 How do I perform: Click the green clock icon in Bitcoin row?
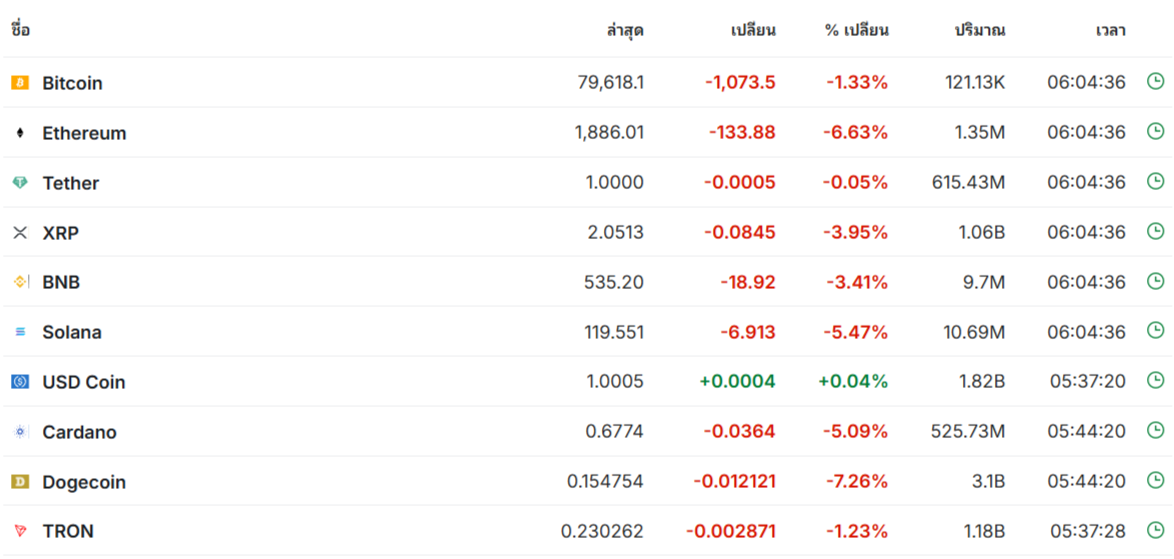(x=1155, y=81)
